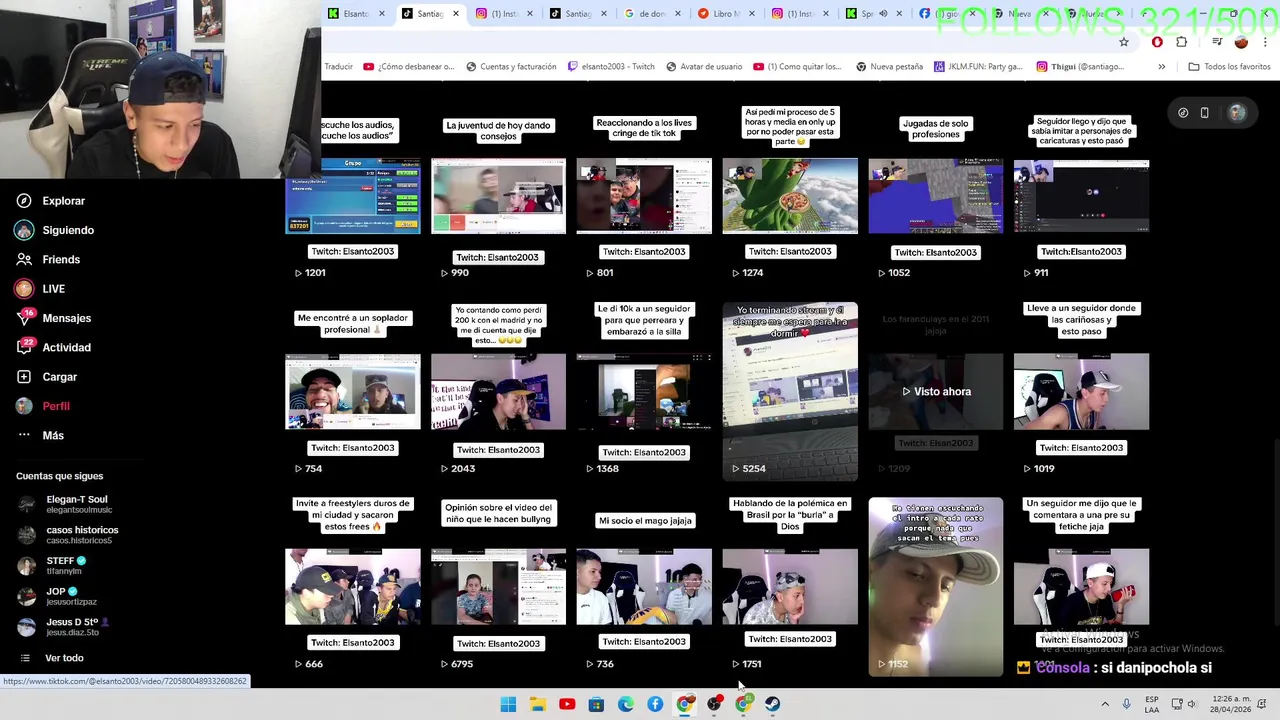Click the download app icon on the page

[1183, 113]
